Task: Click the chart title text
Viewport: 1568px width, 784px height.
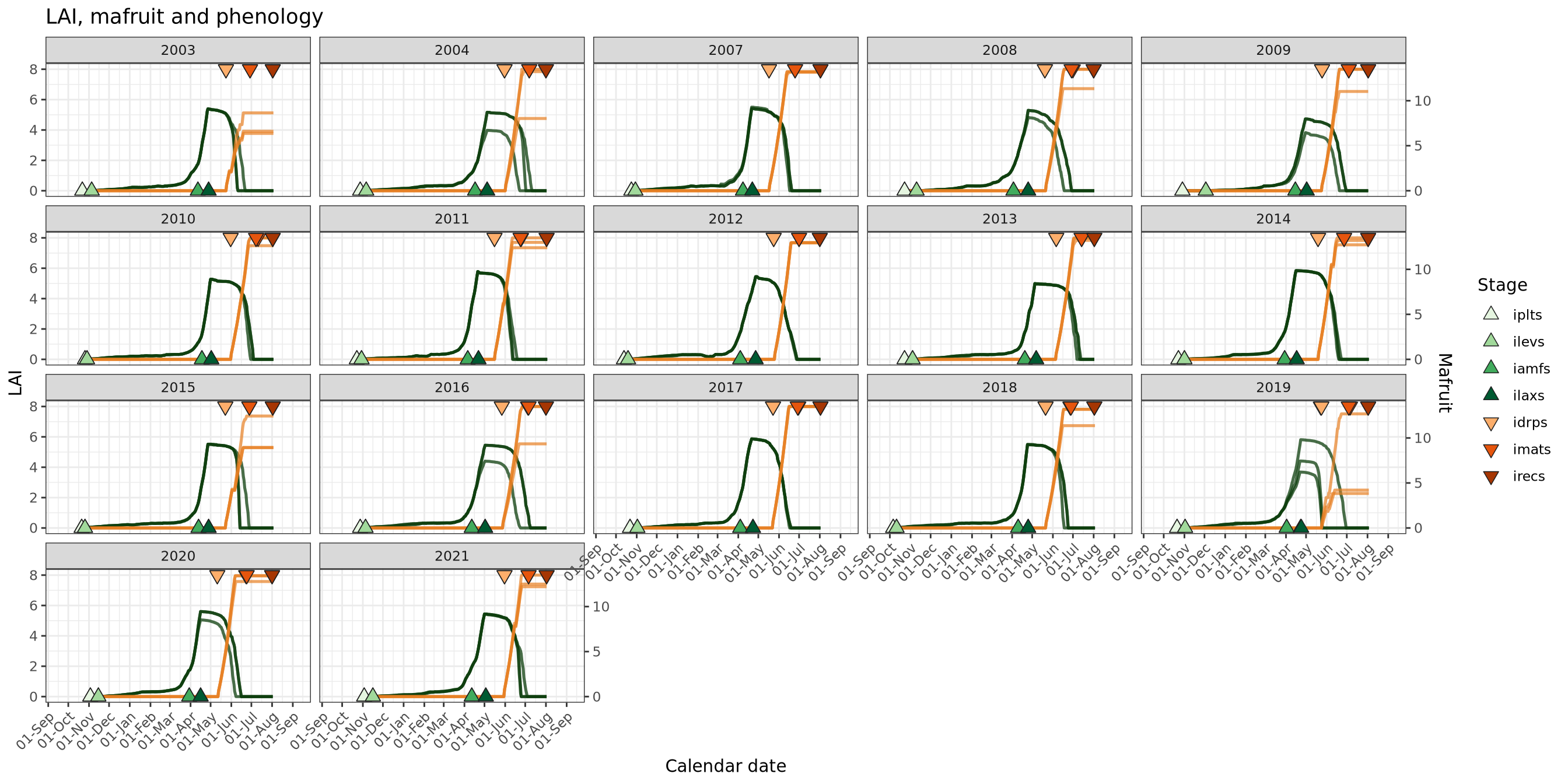Action: (x=184, y=16)
